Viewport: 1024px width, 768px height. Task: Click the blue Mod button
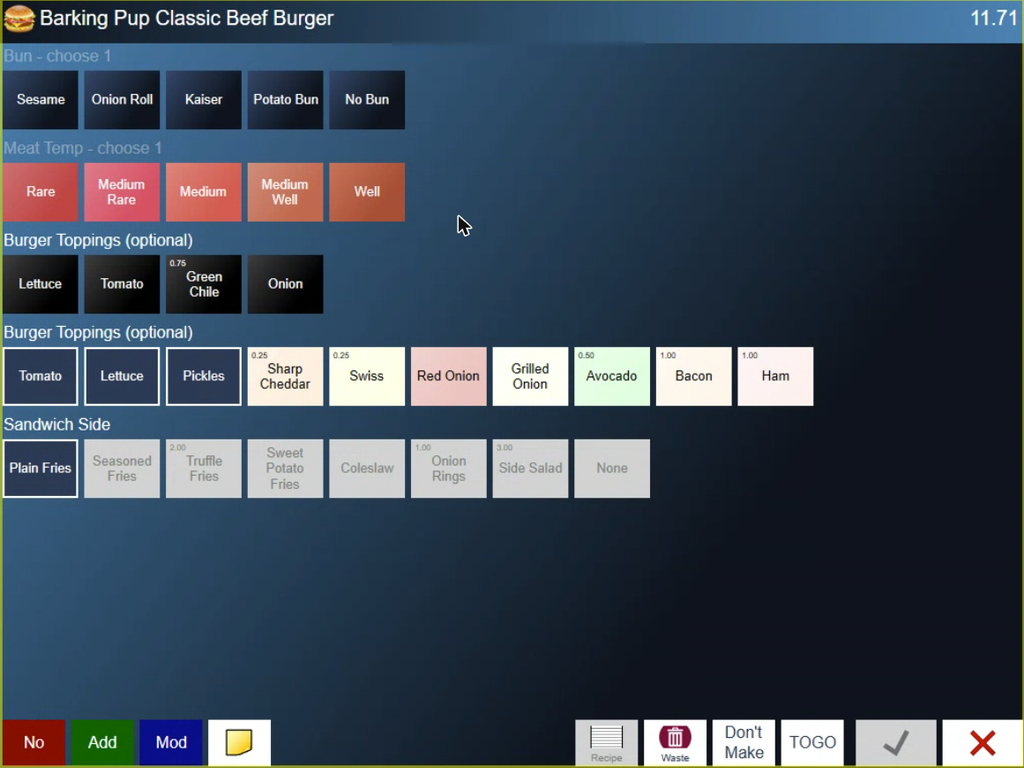pos(171,743)
